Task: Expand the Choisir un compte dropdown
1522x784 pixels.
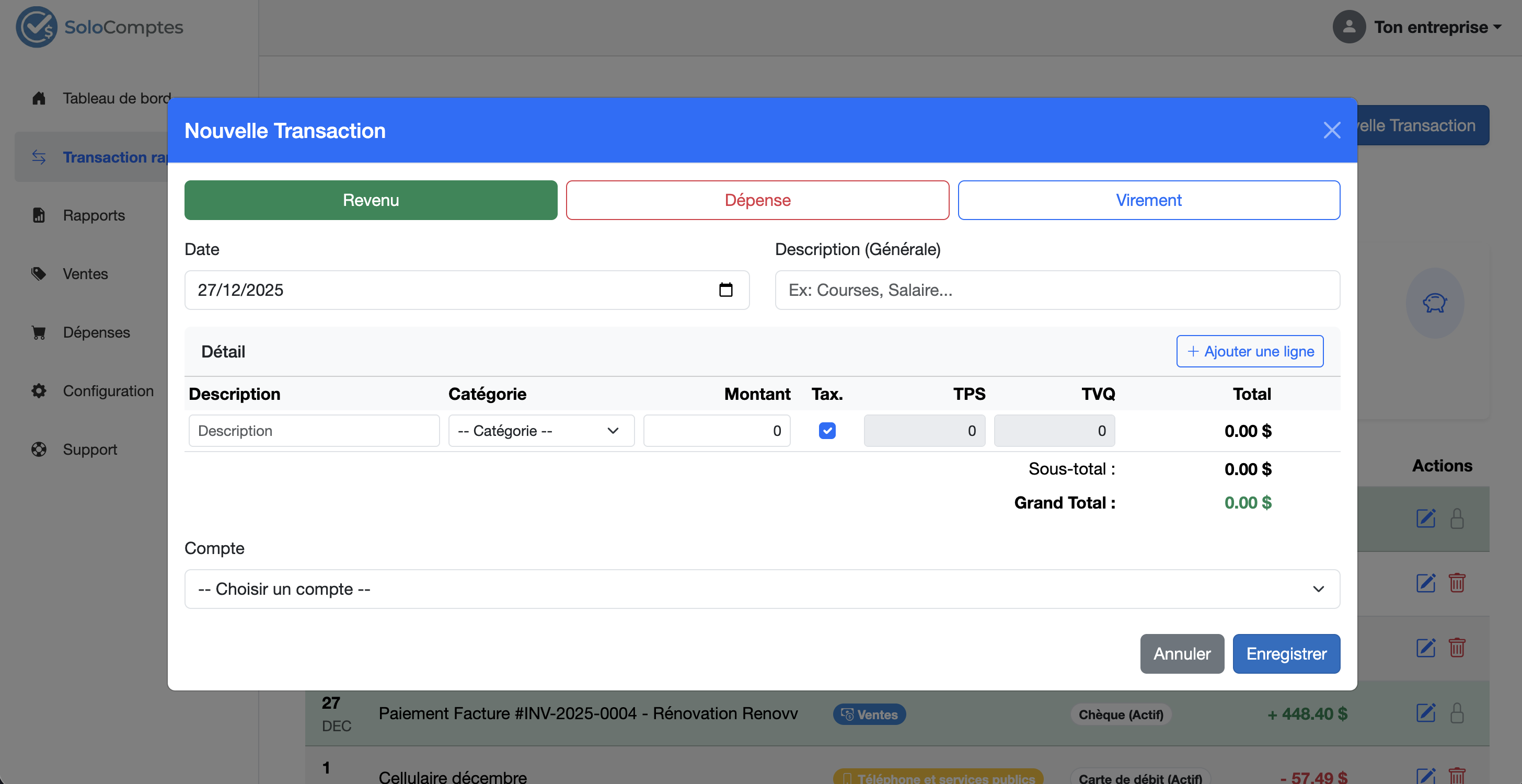Action: click(x=762, y=589)
